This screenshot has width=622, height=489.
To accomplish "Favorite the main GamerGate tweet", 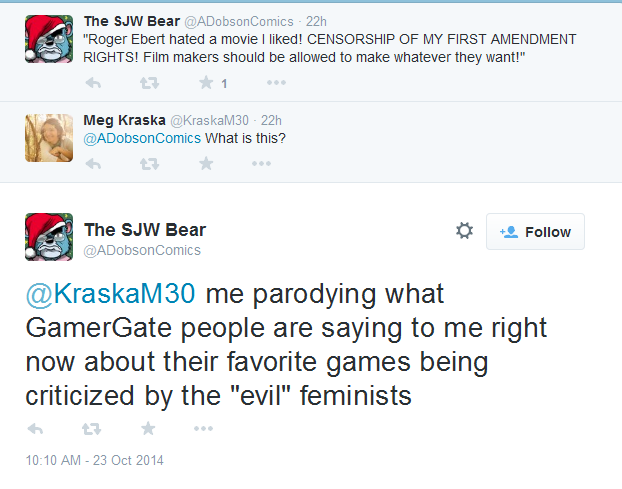I will (148, 428).
